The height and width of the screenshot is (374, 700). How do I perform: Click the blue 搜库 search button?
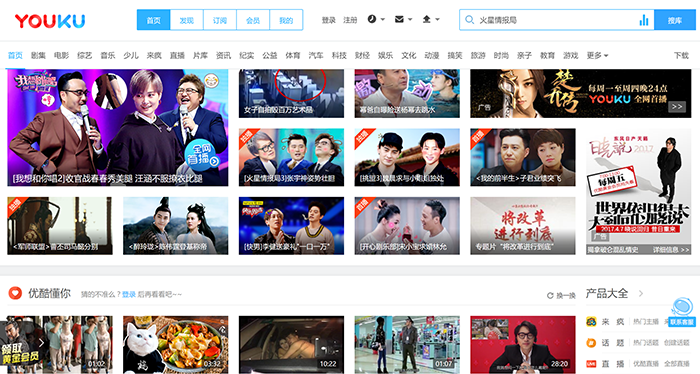click(675, 20)
